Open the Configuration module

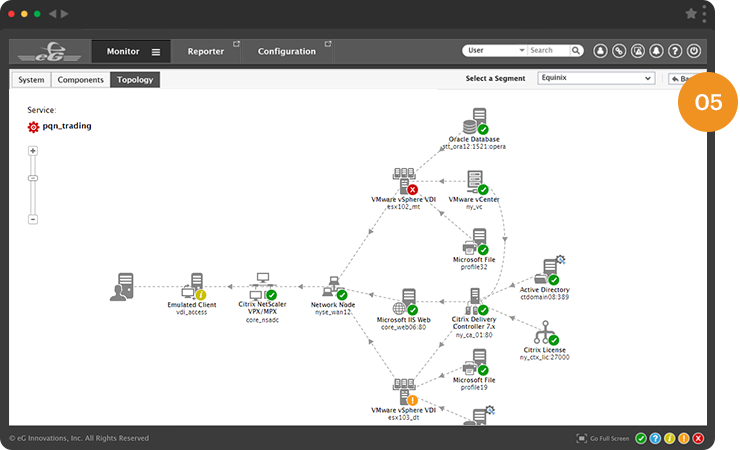coord(286,51)
